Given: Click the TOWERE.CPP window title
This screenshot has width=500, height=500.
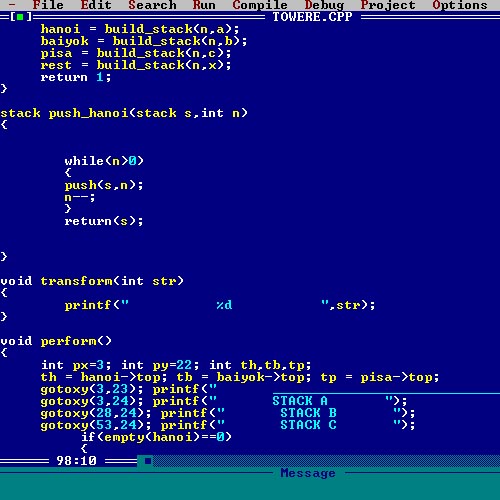Looking at the screenshot, I should pyautogui.click(x=312, y=17).
